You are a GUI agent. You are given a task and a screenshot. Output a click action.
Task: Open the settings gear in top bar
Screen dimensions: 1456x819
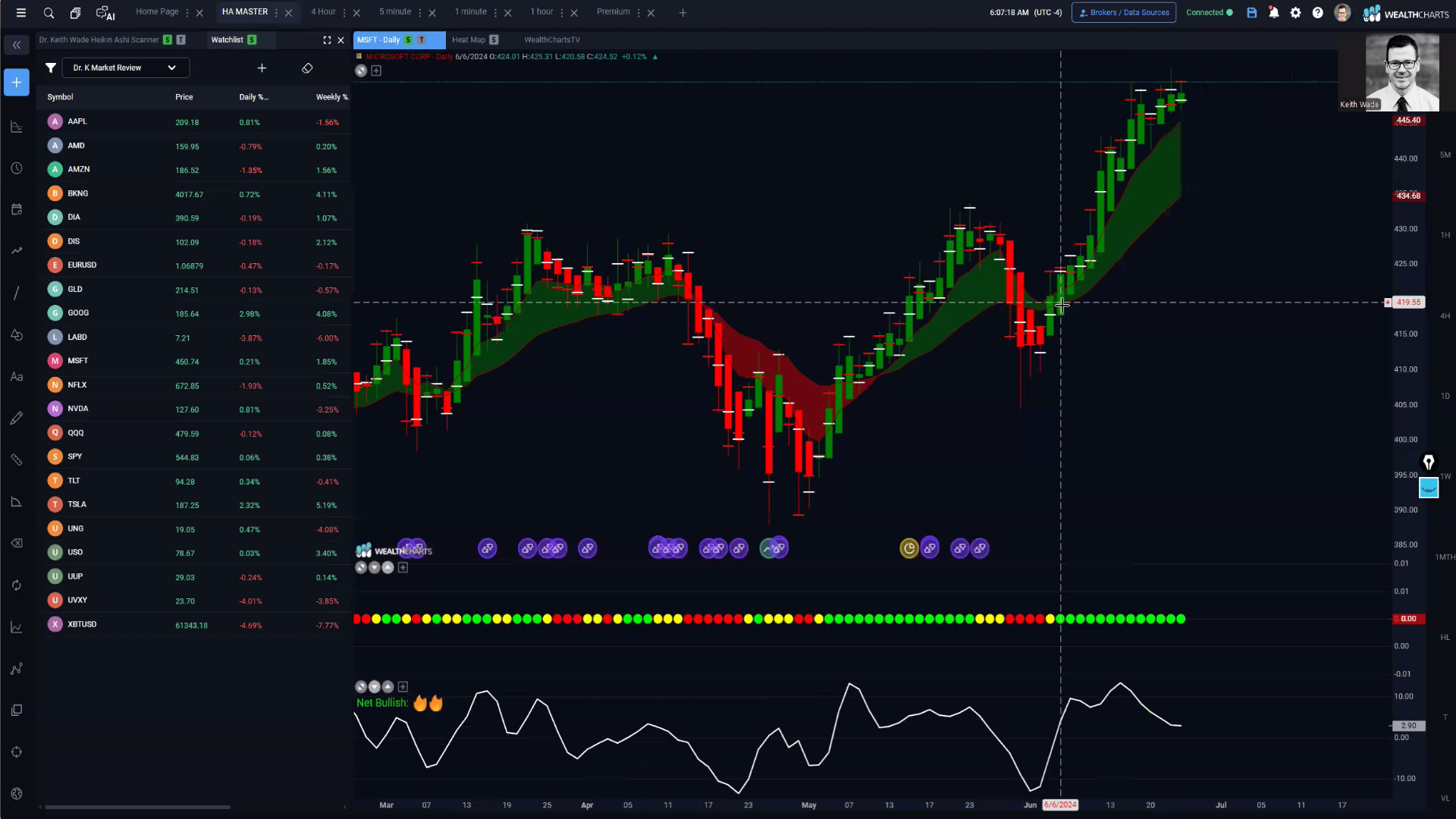[1296, 13]
